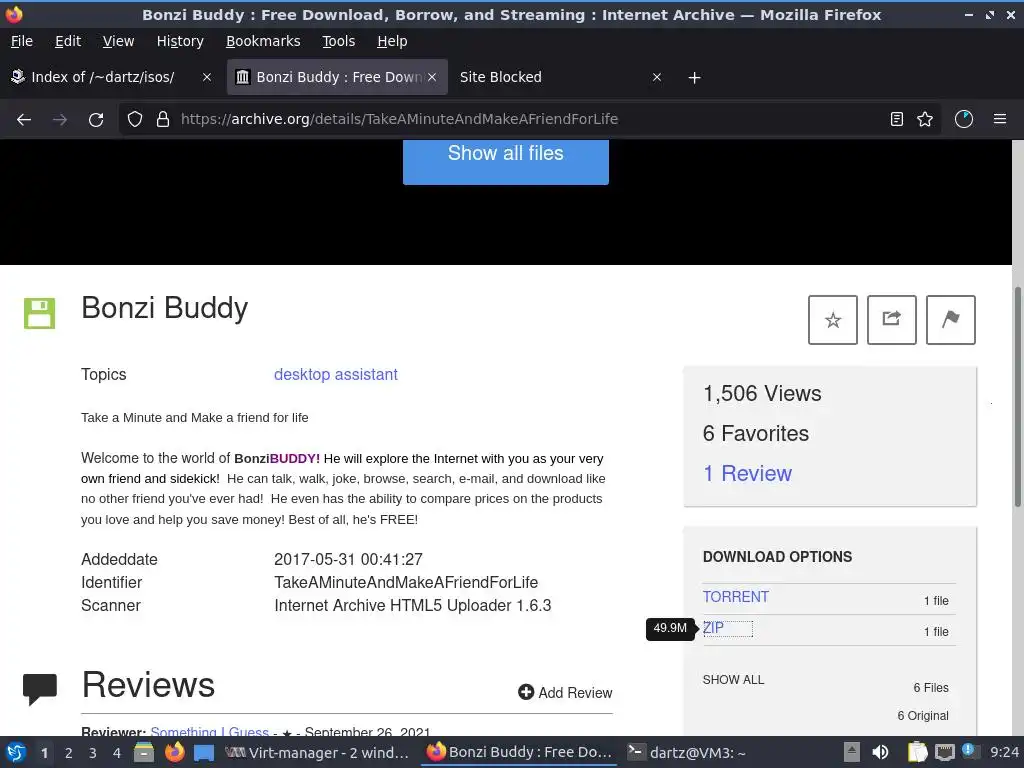This screenshot has height=768, width=1024.
Task: Bookmark this page with star icon
Action: click(925, 119)
